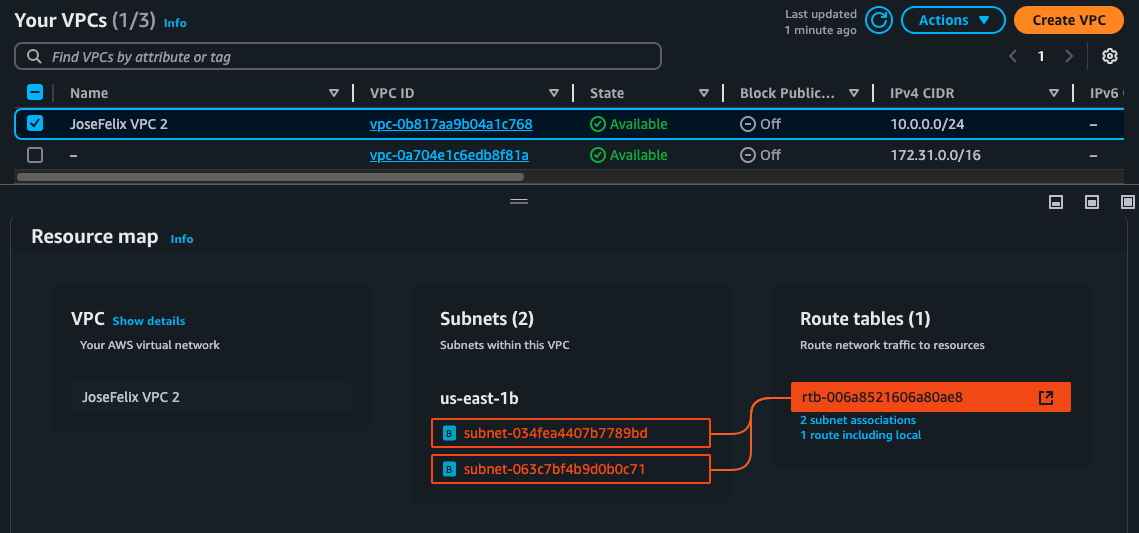Click JoseFelix VPC 2 name in table
This screenshot has width=1139, height=533.
pos(118,124)
